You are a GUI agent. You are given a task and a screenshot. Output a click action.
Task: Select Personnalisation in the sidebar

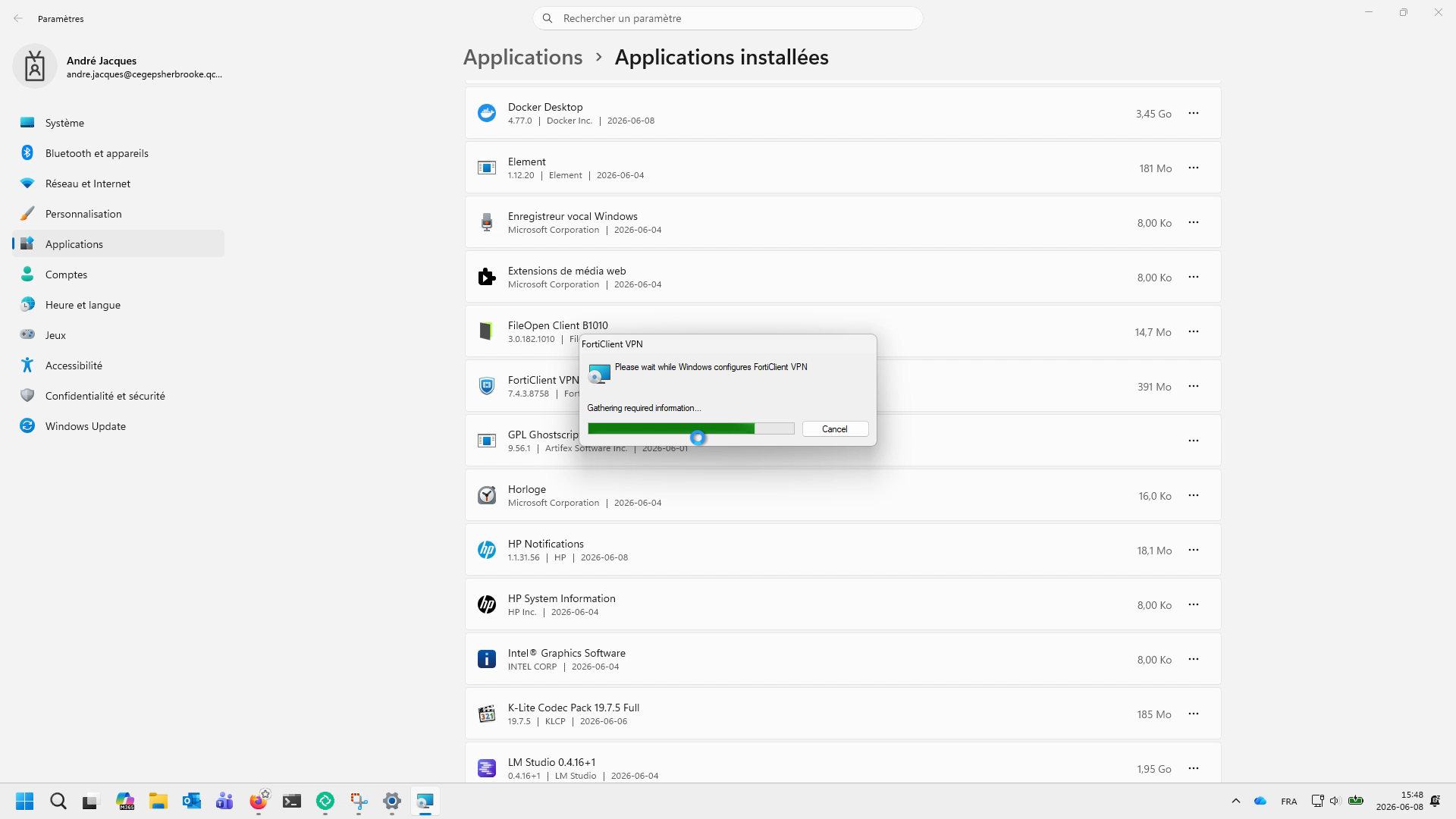118,214
